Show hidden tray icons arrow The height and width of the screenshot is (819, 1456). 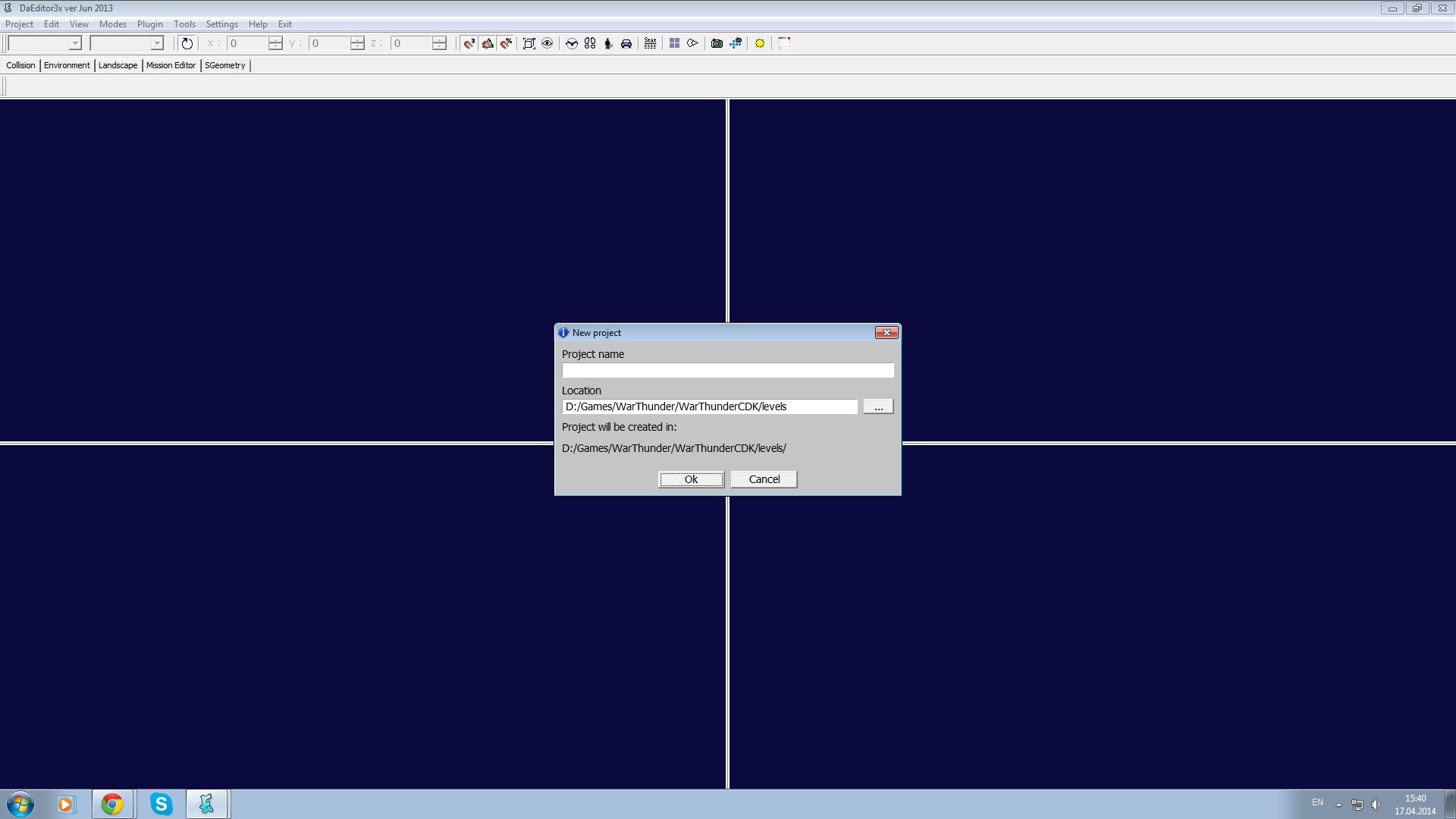point(1338,805)
